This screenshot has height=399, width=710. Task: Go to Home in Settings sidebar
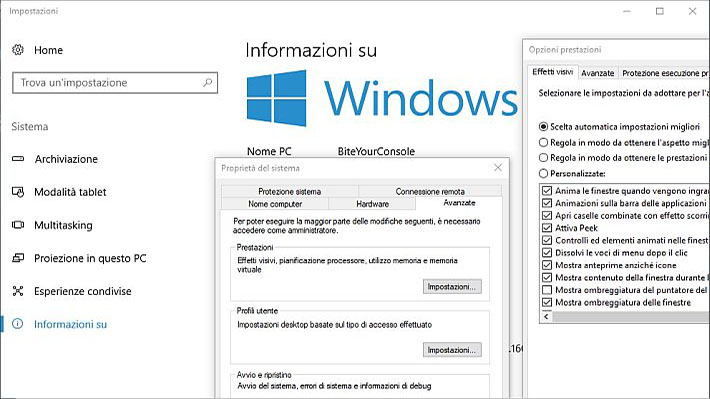click(x=48, y=50)
